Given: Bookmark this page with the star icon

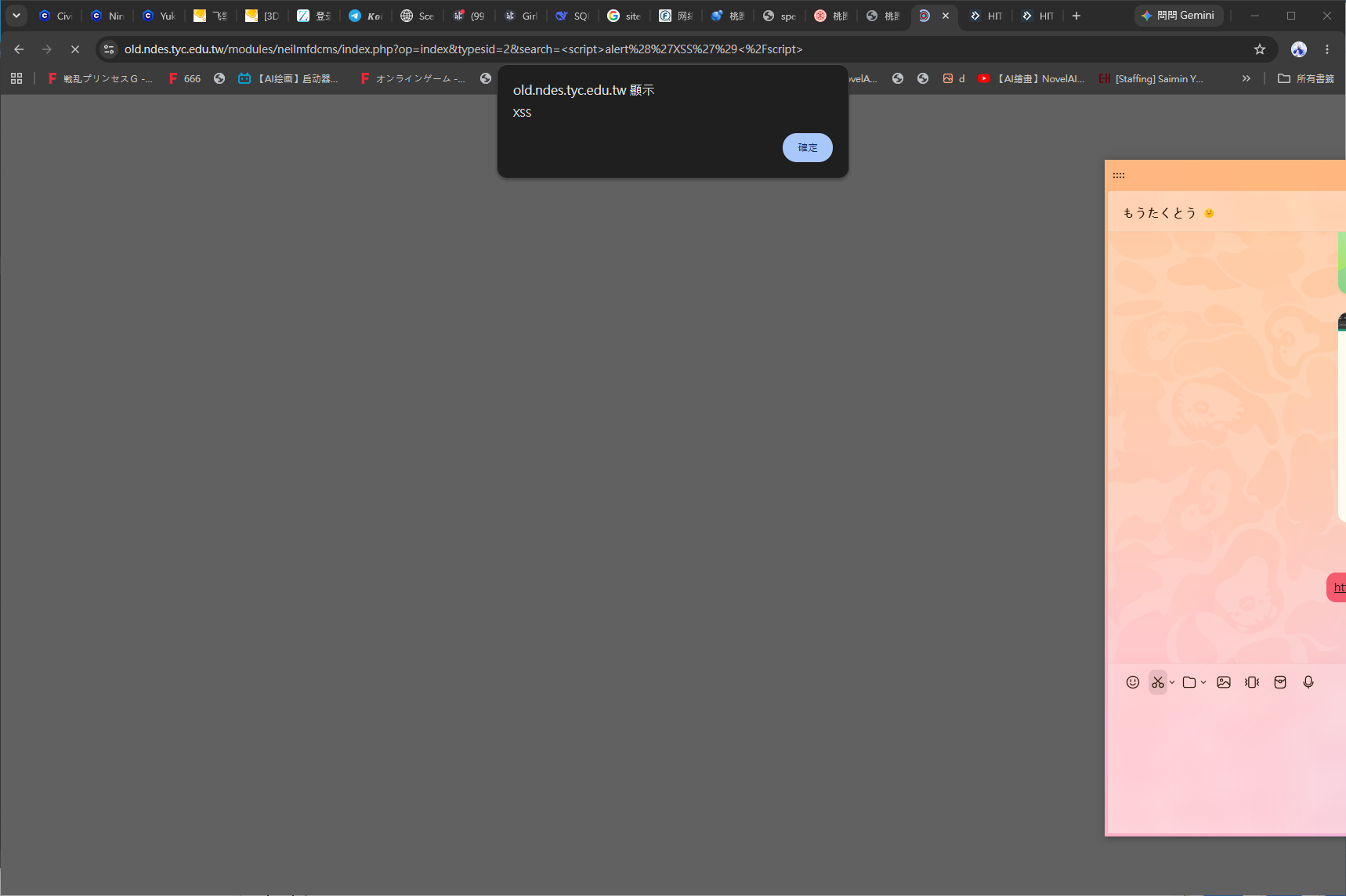Looking at the screenshot, I should [x=1260, y=49].
